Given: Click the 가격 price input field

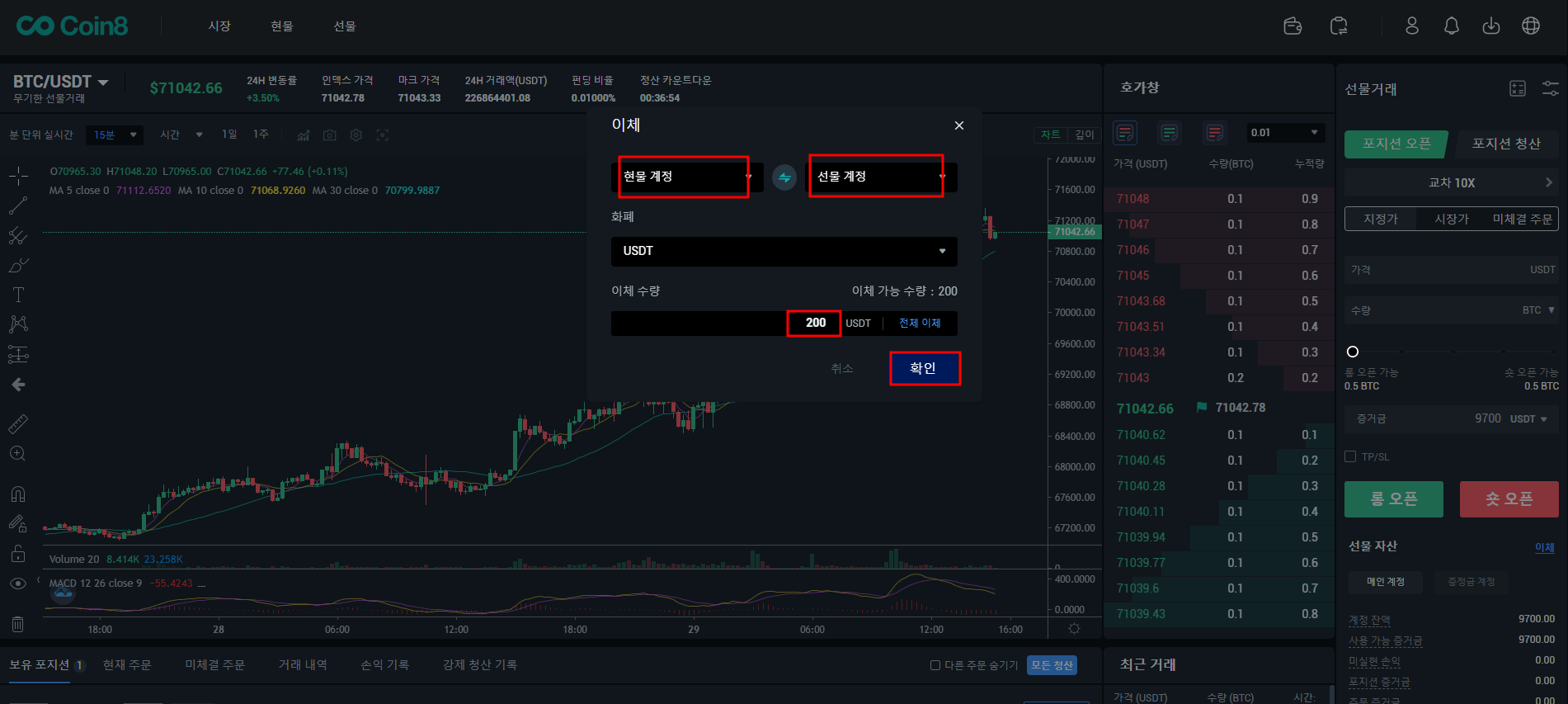Looking at the screenshot, I should point(1450,270).
